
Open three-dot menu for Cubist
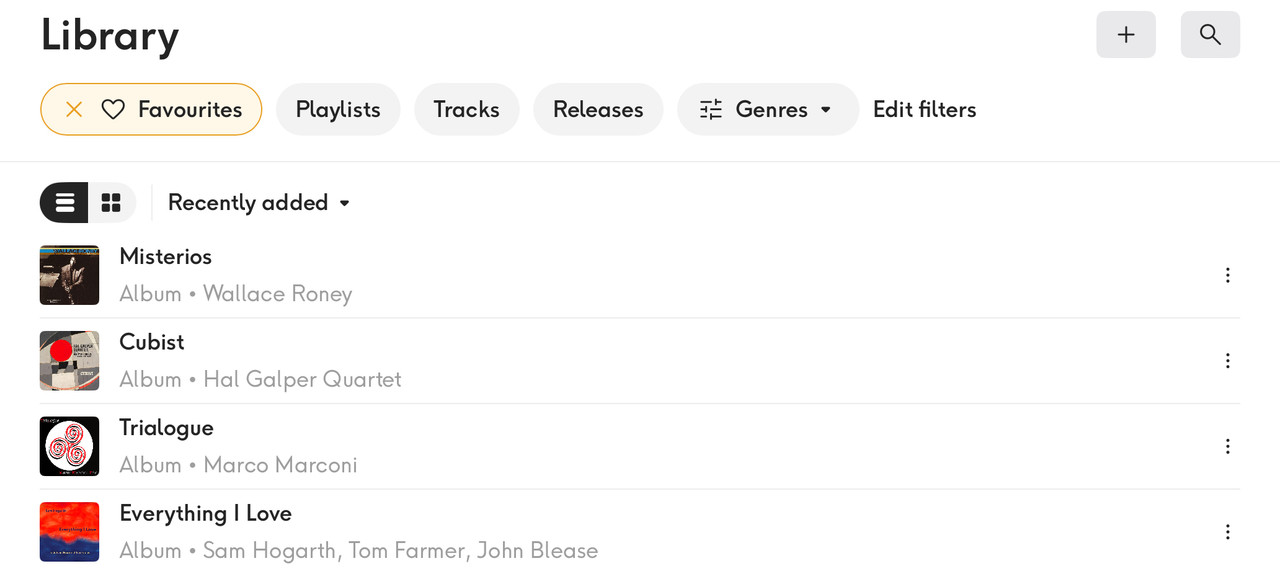coord(1228,361)
